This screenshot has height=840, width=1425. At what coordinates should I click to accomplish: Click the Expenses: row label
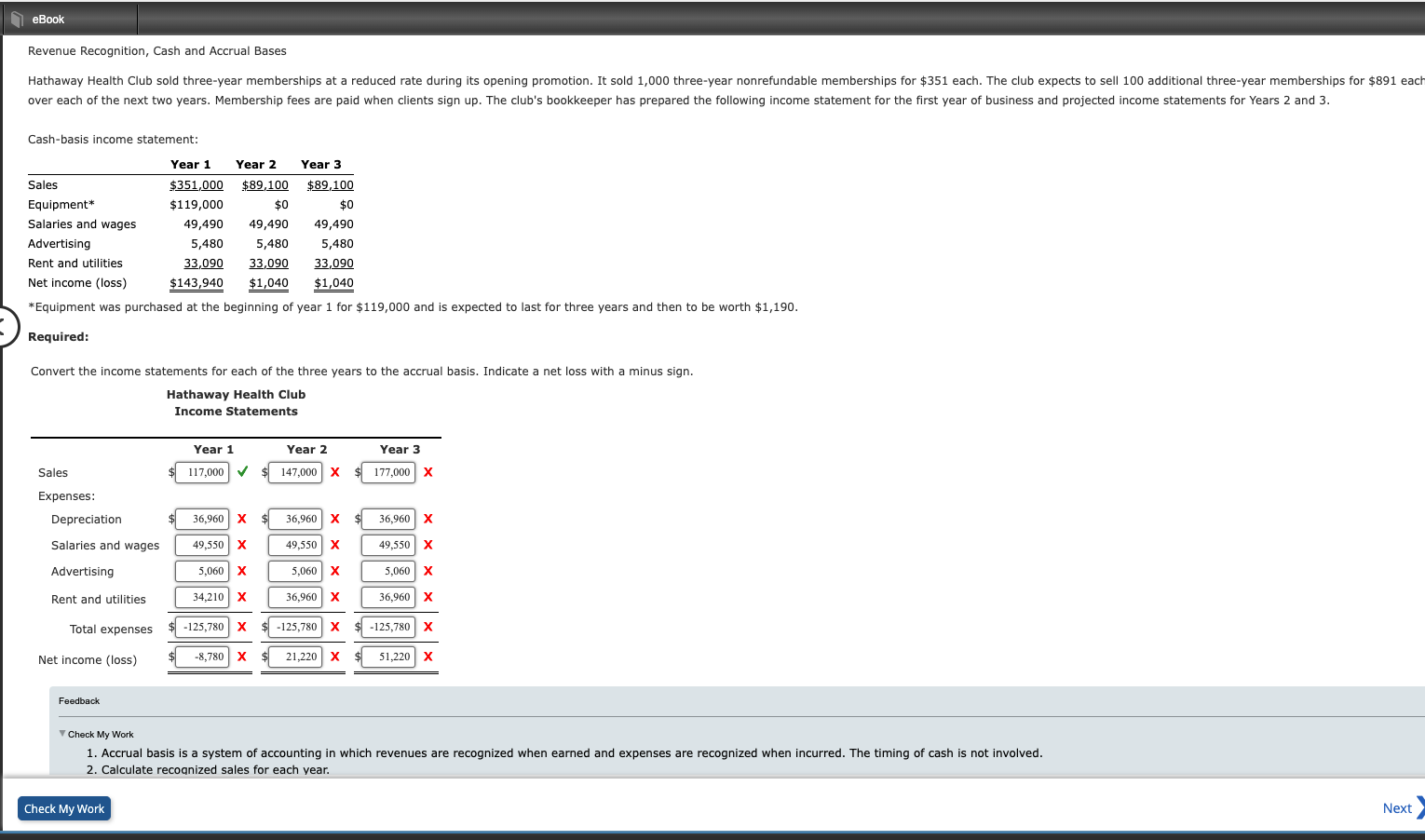coord(66,496)
